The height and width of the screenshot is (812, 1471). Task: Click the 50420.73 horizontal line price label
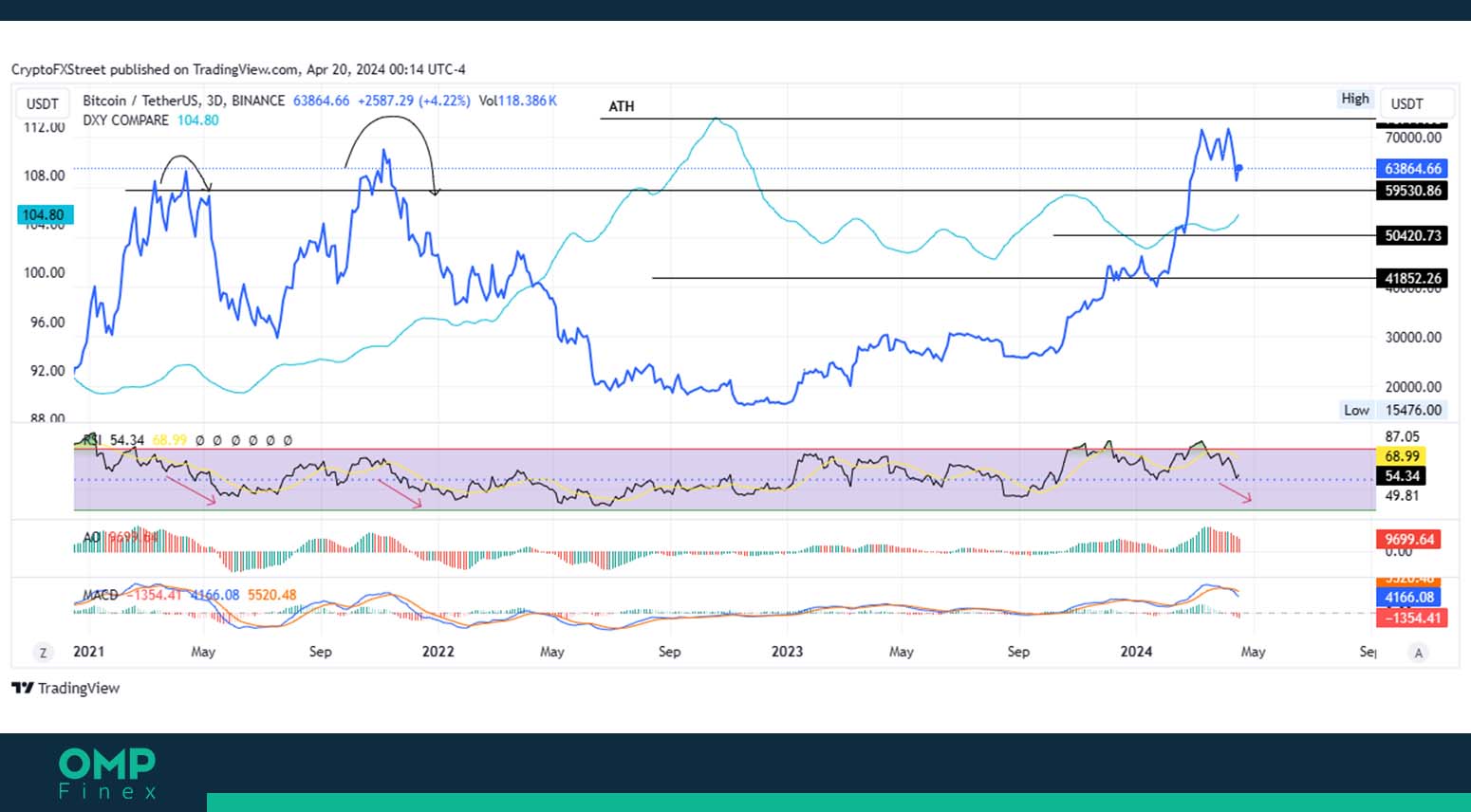pyautogui.click(x=1412, y=235)
